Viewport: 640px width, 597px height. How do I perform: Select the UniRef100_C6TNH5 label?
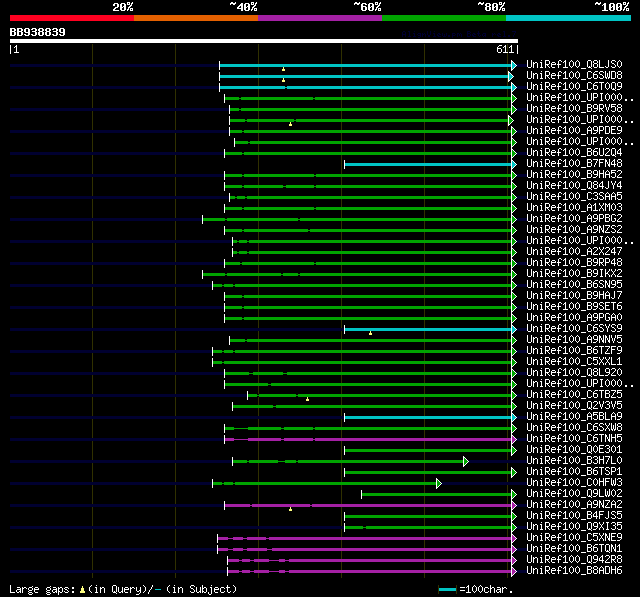[x=574, y=439]
